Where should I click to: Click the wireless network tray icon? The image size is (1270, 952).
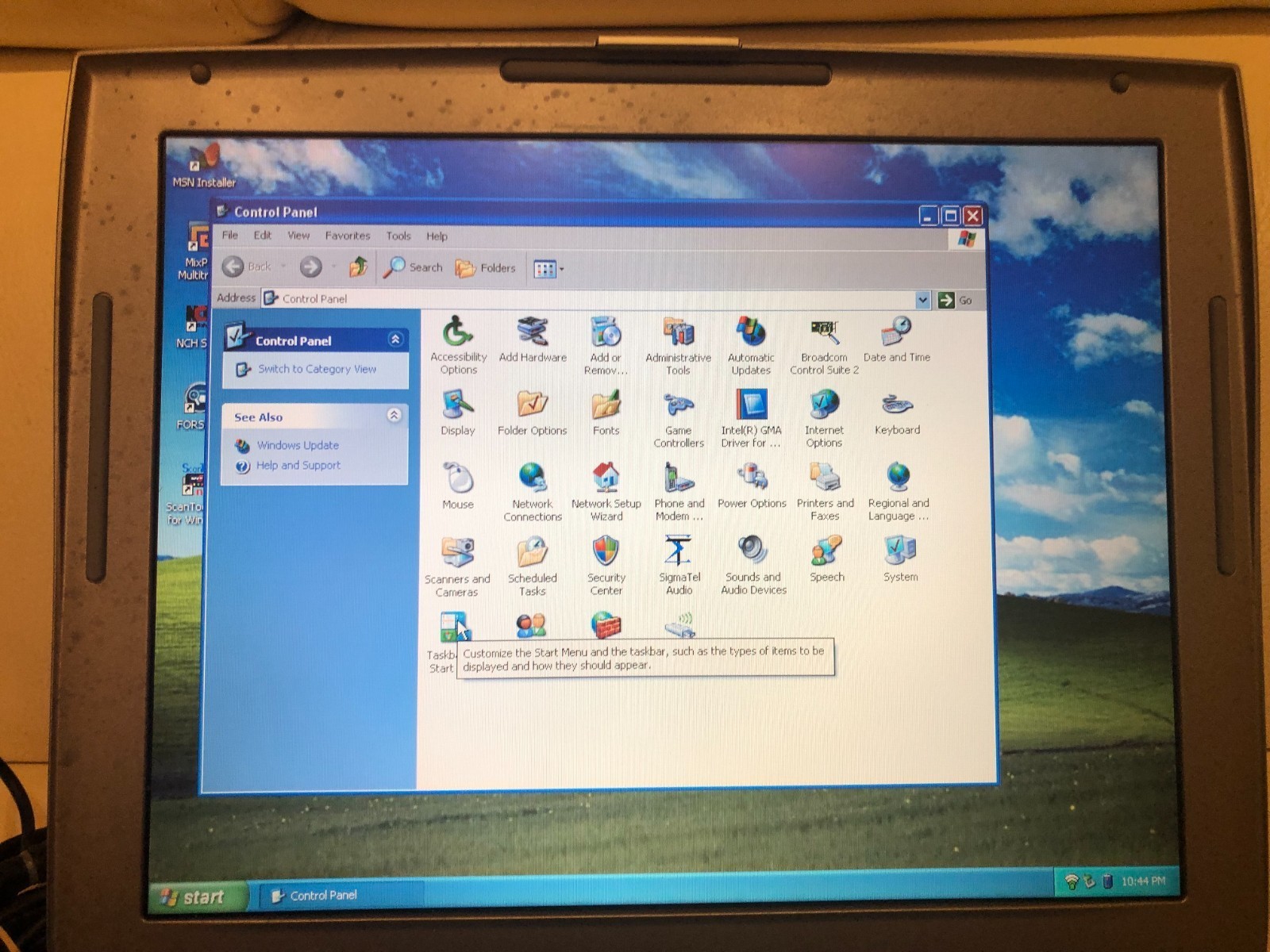[x=1072, y=881]
